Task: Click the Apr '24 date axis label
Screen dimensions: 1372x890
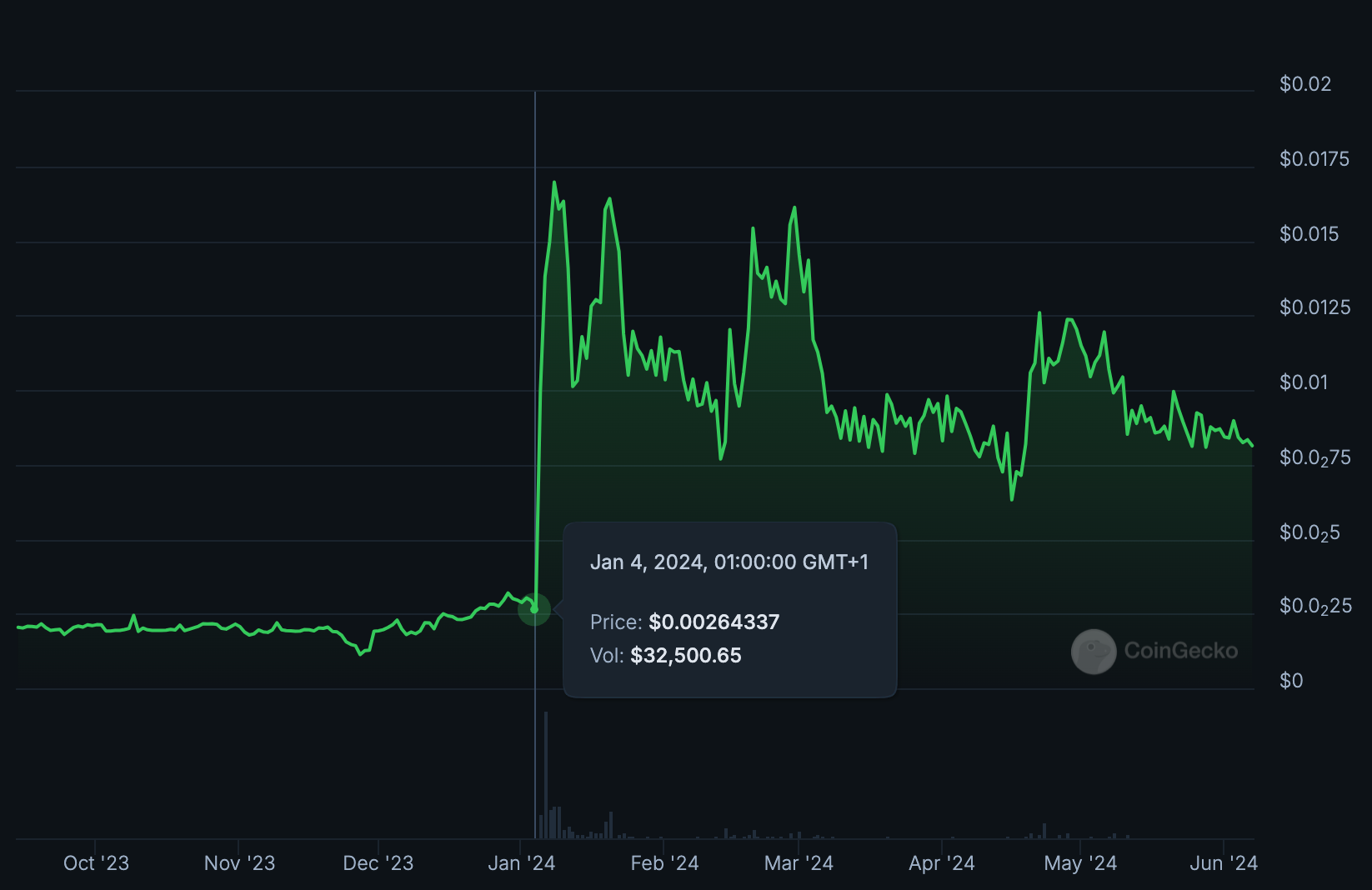Action: [x=941, y=863]
